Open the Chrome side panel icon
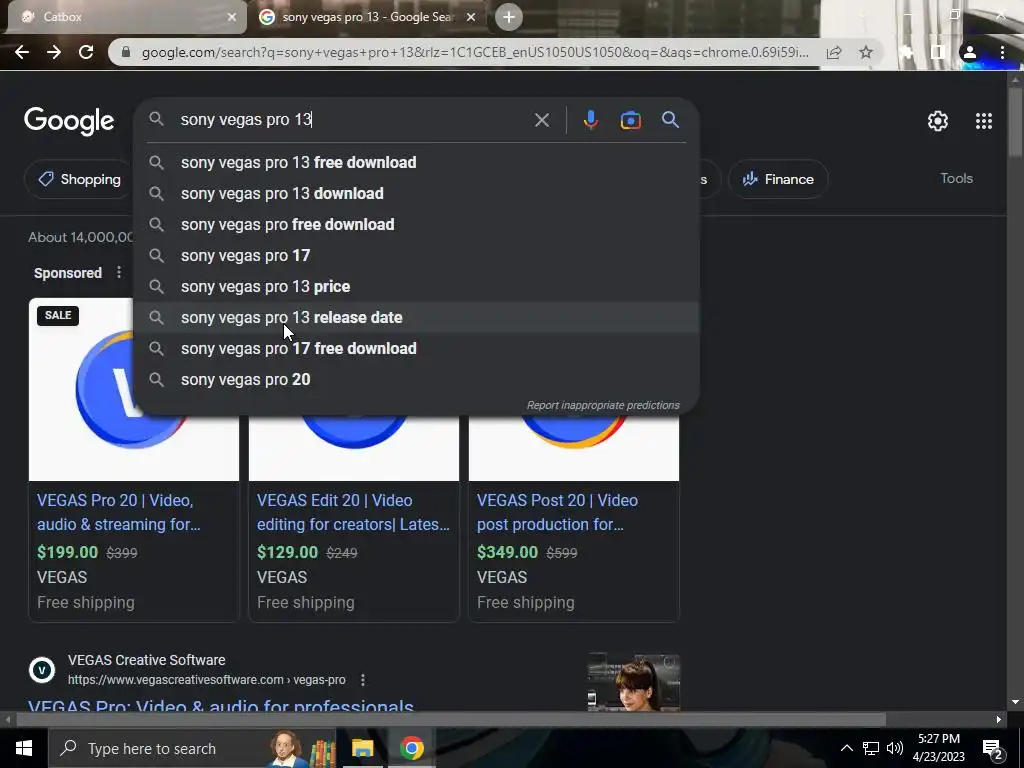1024x768 pixels. pyautogui.click(x=938, y=52)
